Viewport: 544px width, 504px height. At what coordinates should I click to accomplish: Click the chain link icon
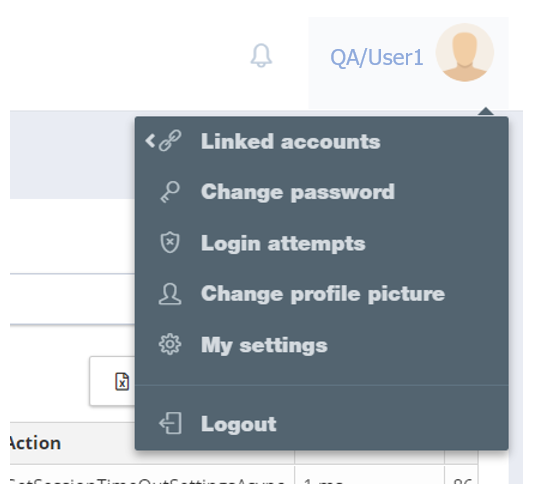(170, 141)
